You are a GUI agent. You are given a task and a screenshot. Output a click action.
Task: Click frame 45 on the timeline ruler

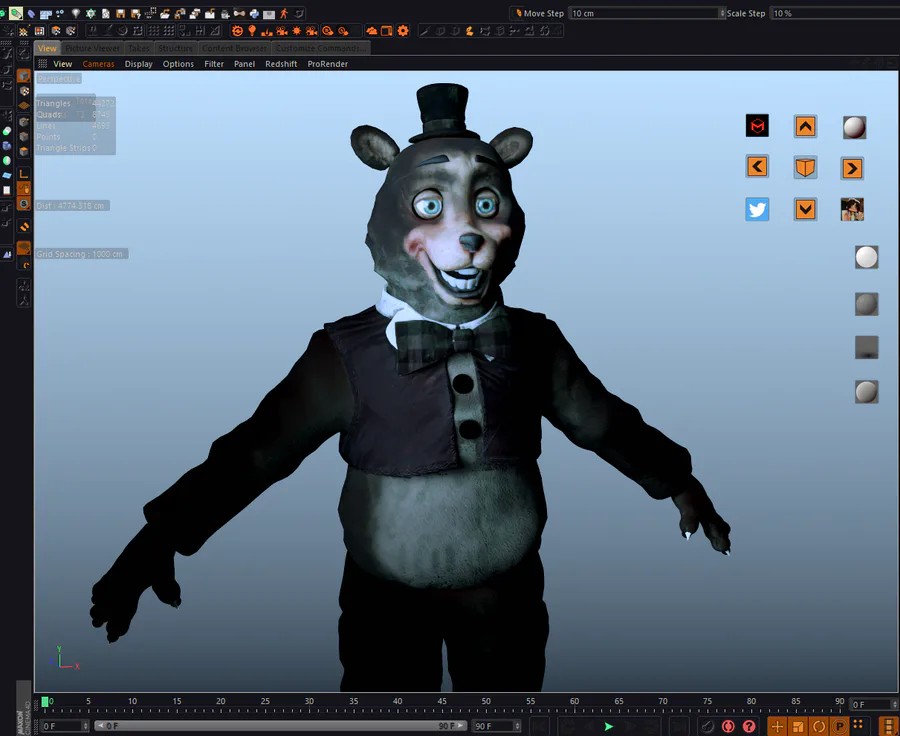[x=442, y=702]
